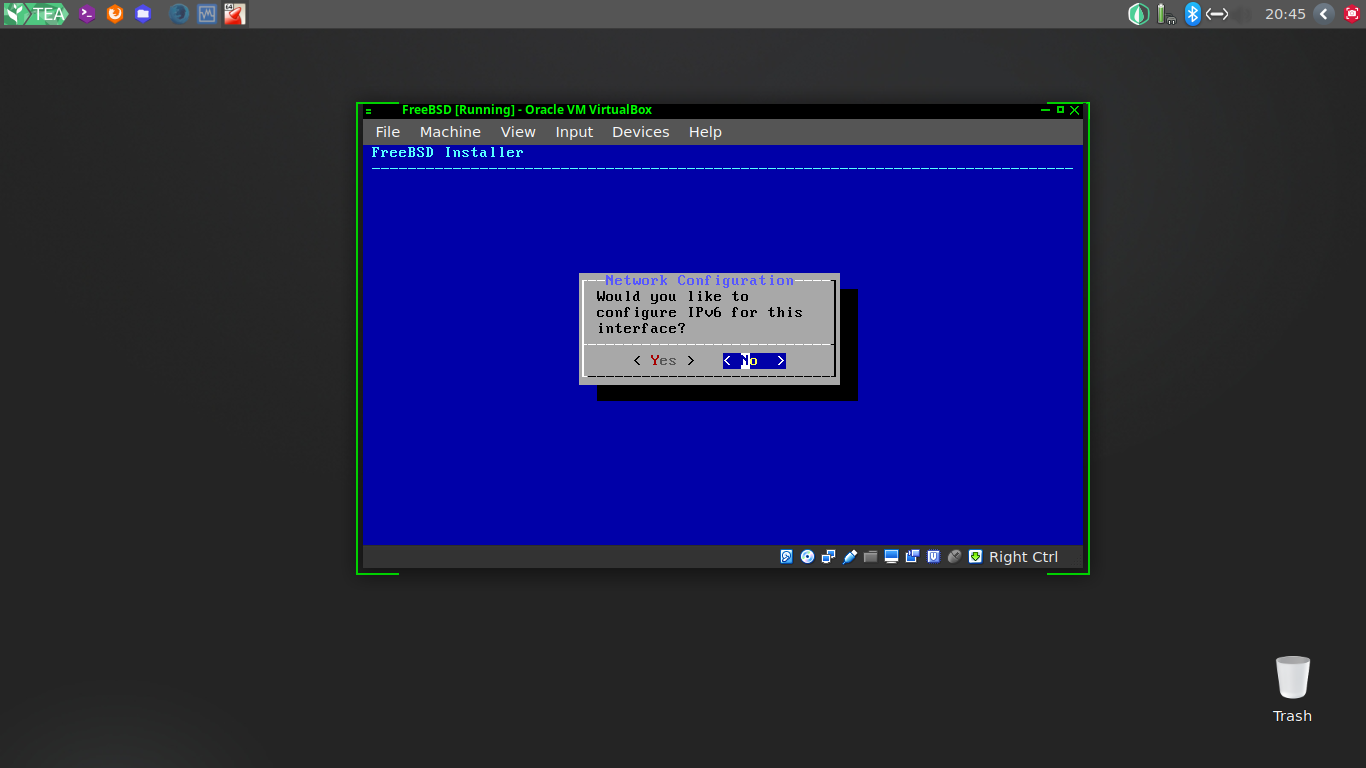The image size is (1366, 768).
Task: Click the optical disc status icon
Action: (808, 557)
